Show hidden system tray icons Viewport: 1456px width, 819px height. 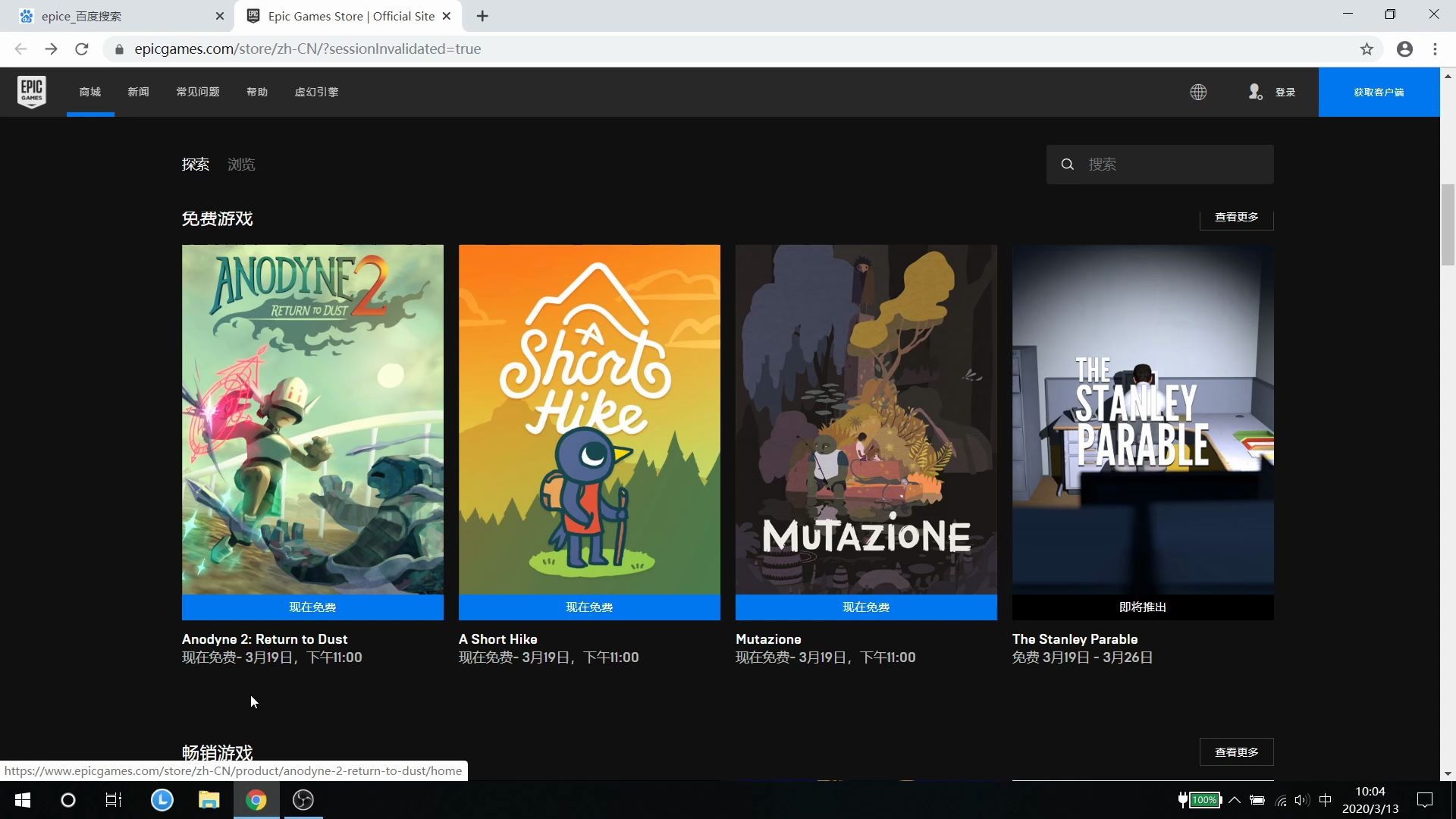click(1235, 800)
